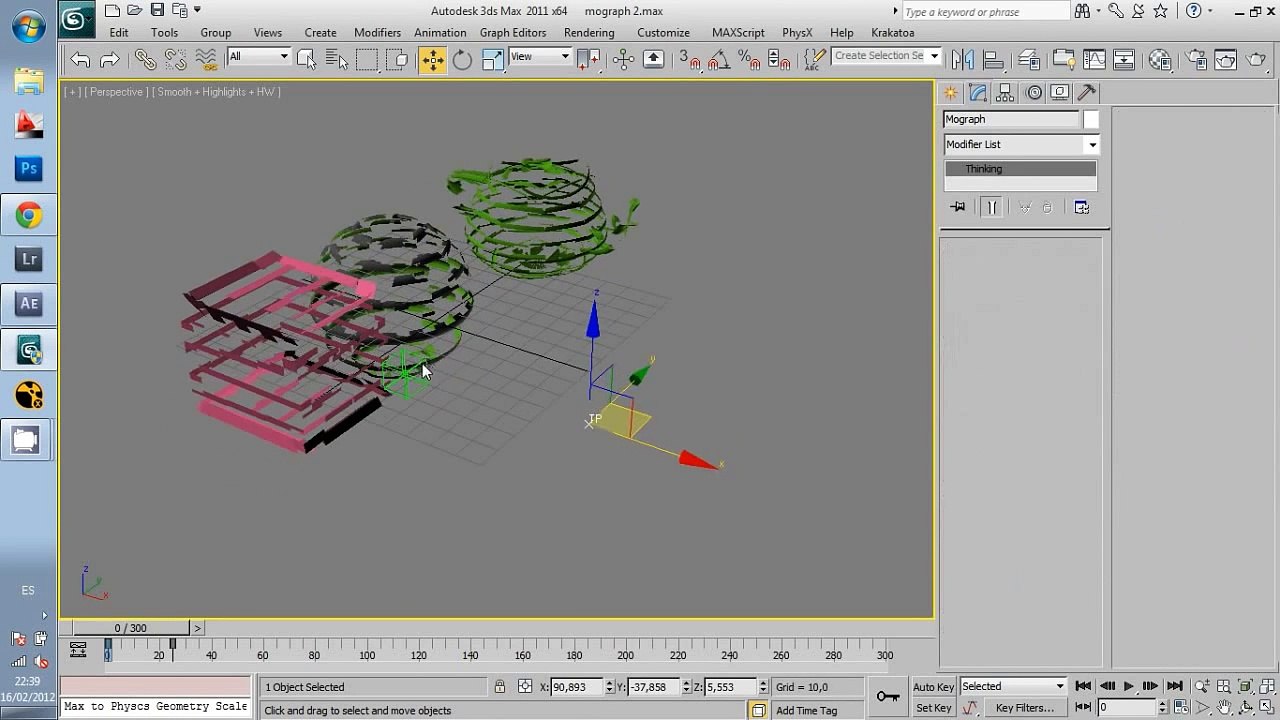Play the animation
The width and height of the screenshot is (1280, 720).
click(x=1129, y=686)
